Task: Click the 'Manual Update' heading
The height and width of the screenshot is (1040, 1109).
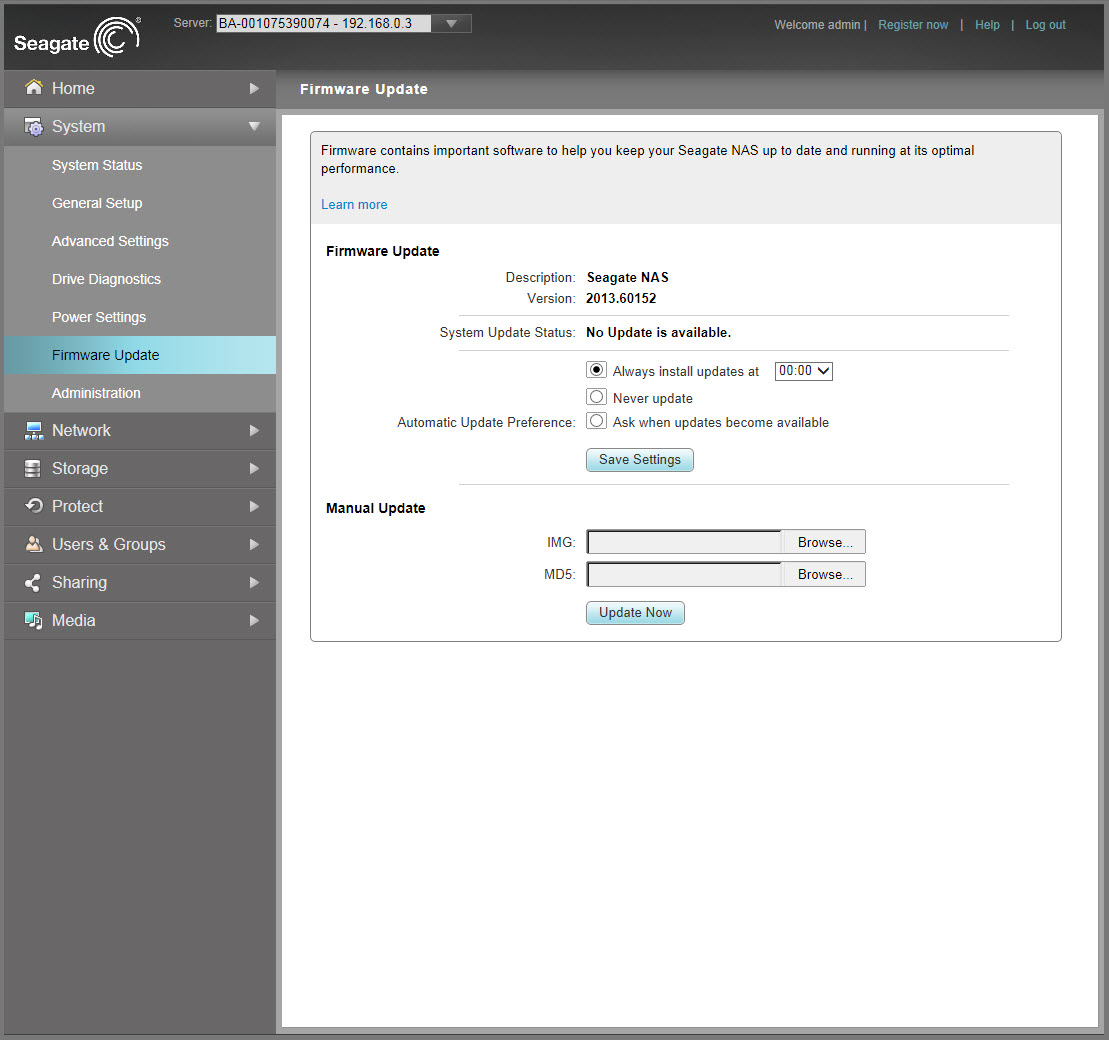Action: [x=376, y=508]
